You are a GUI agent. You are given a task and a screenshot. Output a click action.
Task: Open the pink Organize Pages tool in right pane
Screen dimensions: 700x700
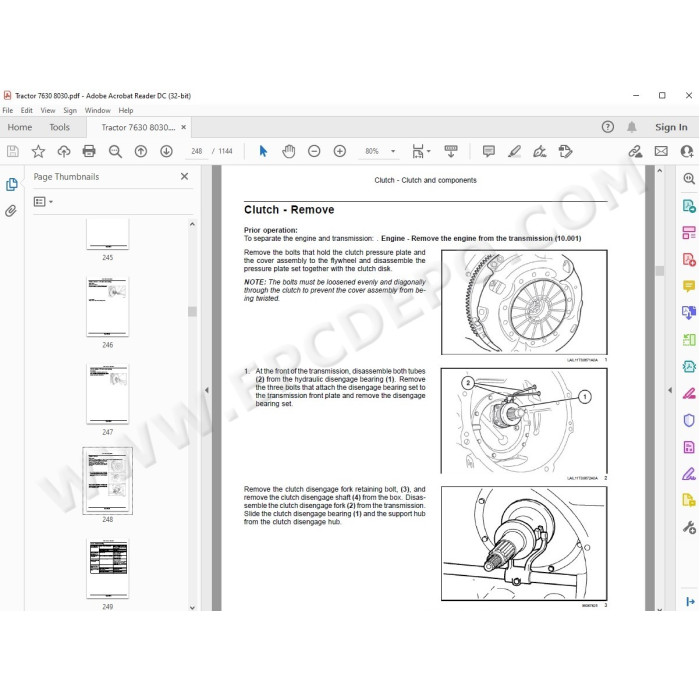pos(689,233)
